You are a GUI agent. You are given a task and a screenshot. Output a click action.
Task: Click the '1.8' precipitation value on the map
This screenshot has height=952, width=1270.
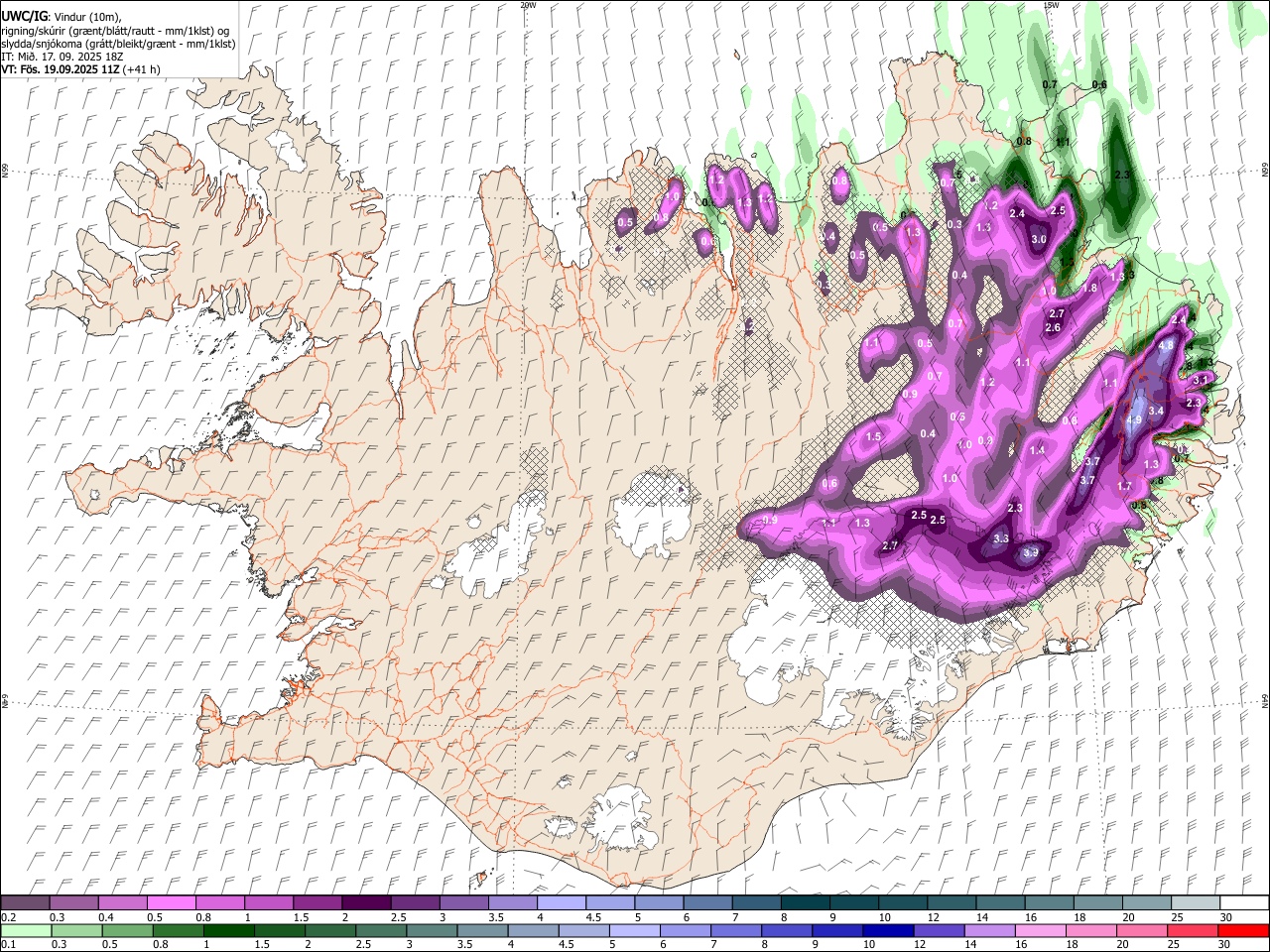pos(1089,289)
